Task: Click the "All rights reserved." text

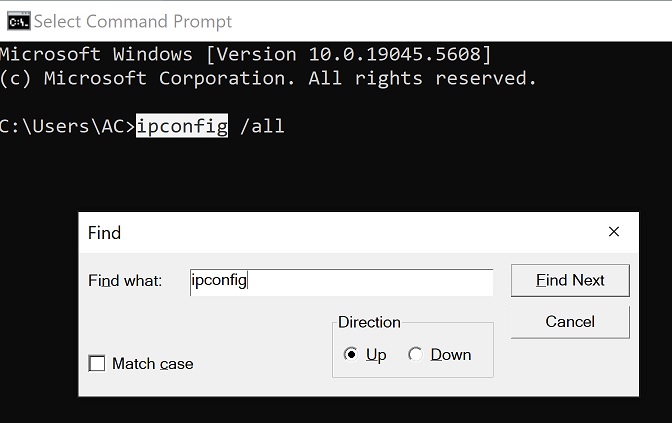Action: pos(422,78)
